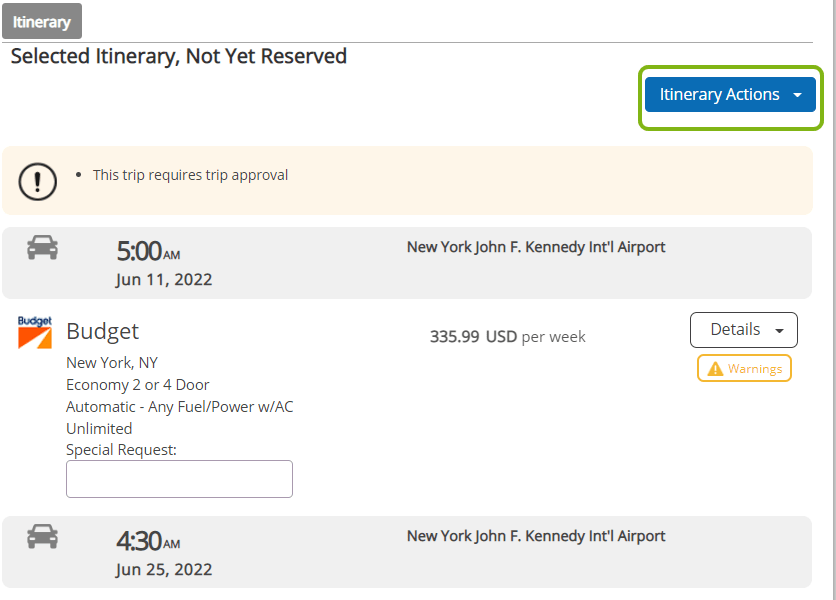Image resolution: width=836 pixels, height=600 pixels.
Task: Click the chevron arrow on Itinerary Actions
Action: [796, 94]
